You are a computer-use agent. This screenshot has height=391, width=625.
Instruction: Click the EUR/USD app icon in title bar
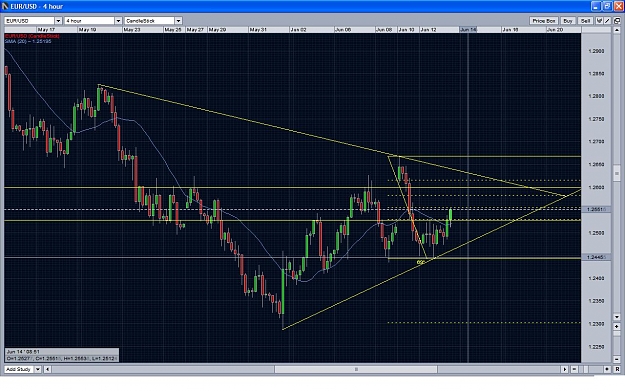click(x=5, y=6)
